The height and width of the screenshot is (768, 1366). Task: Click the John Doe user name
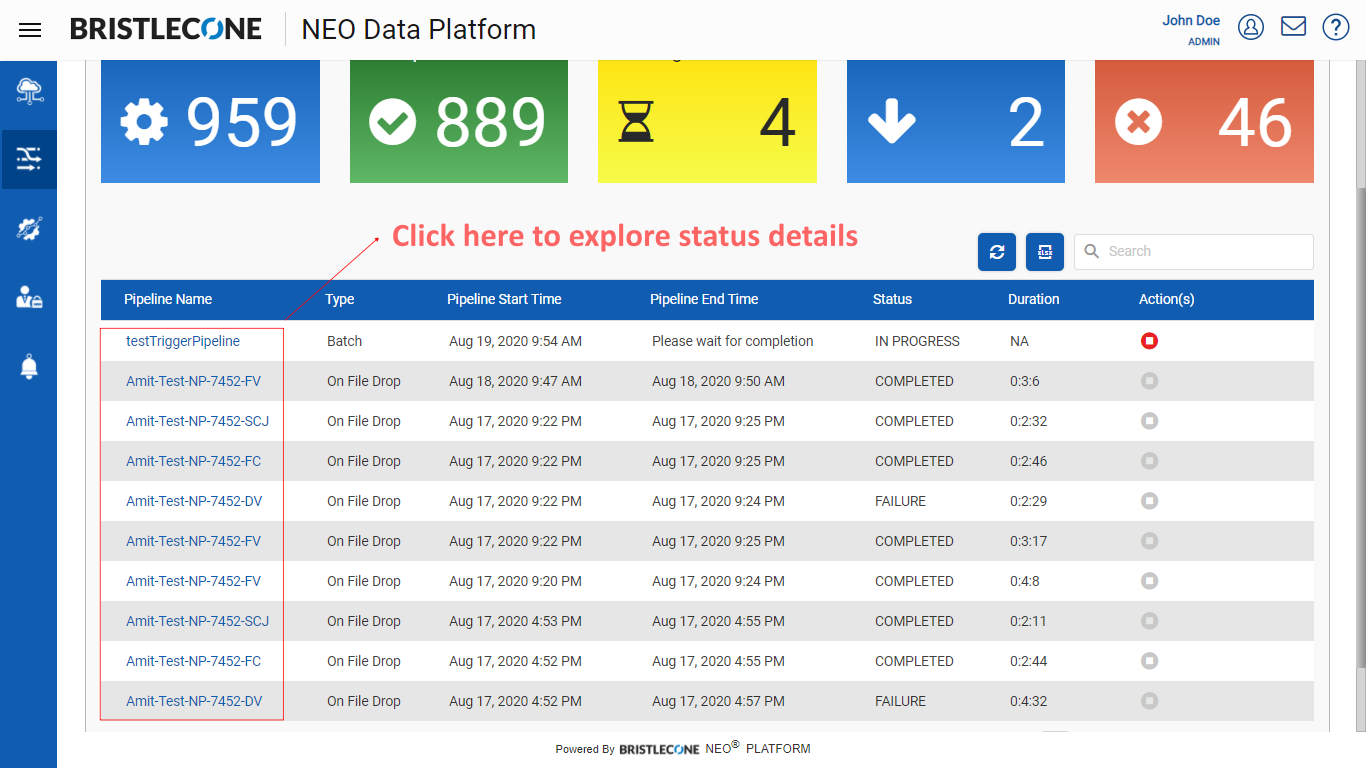point(1191,20)
